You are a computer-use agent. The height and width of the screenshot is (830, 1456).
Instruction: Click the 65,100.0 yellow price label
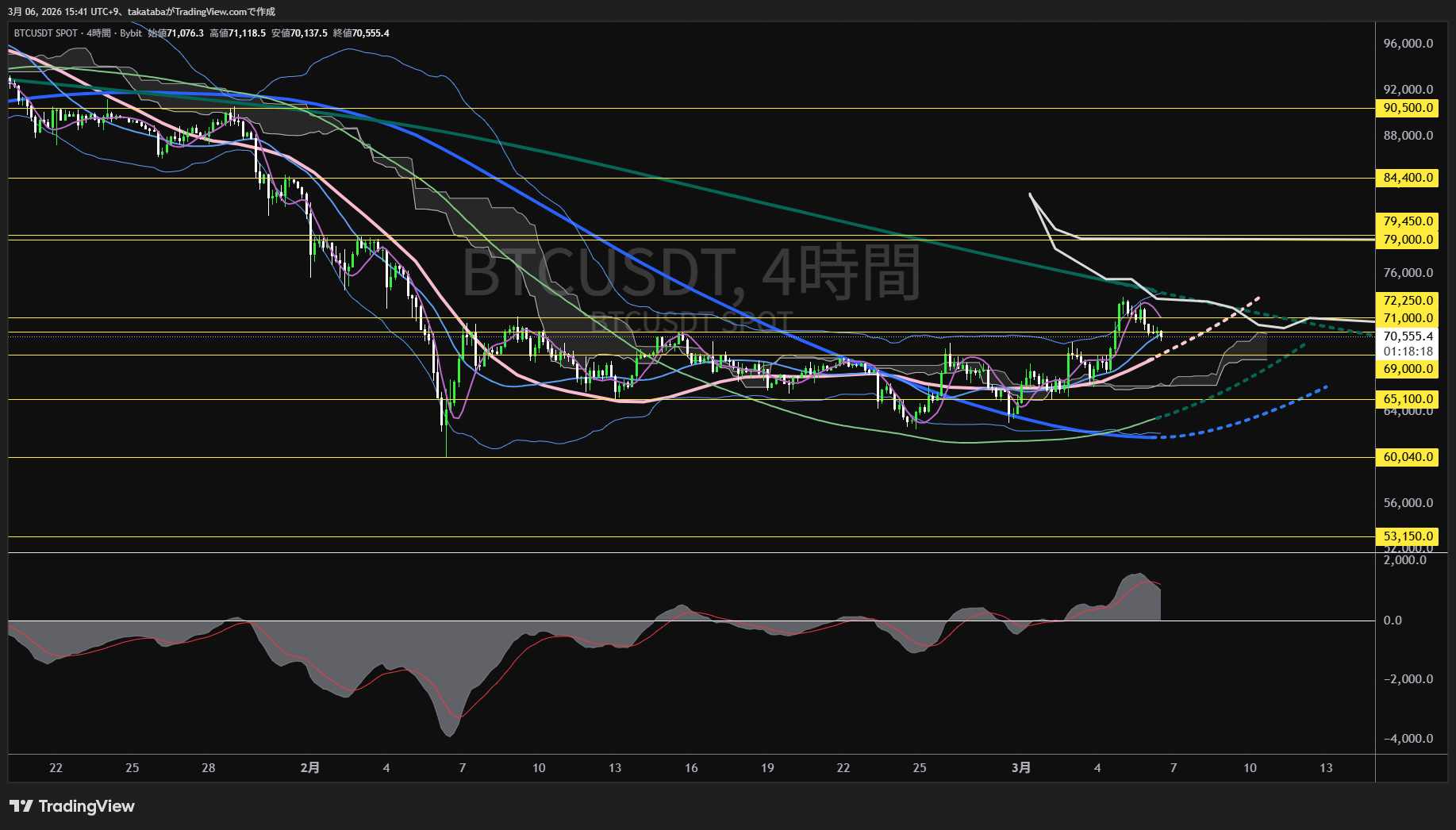tap(1408, 399)
